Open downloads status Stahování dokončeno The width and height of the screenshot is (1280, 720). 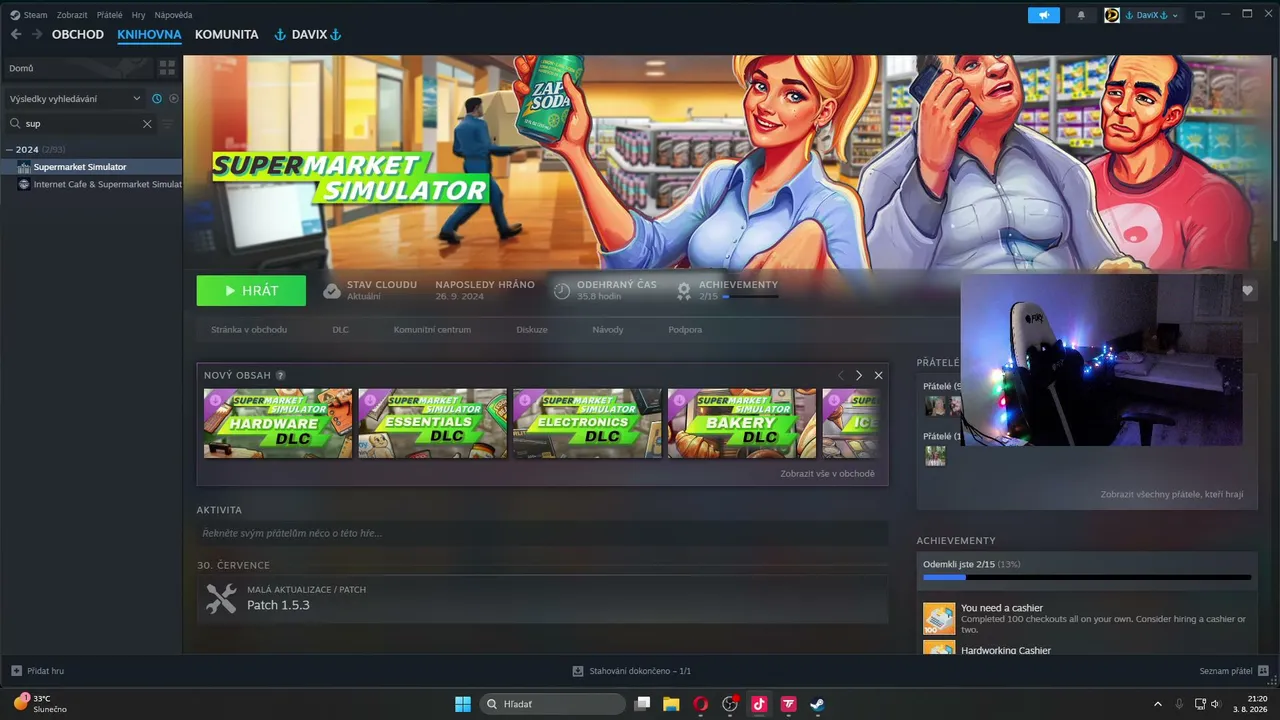pos(631,671)
